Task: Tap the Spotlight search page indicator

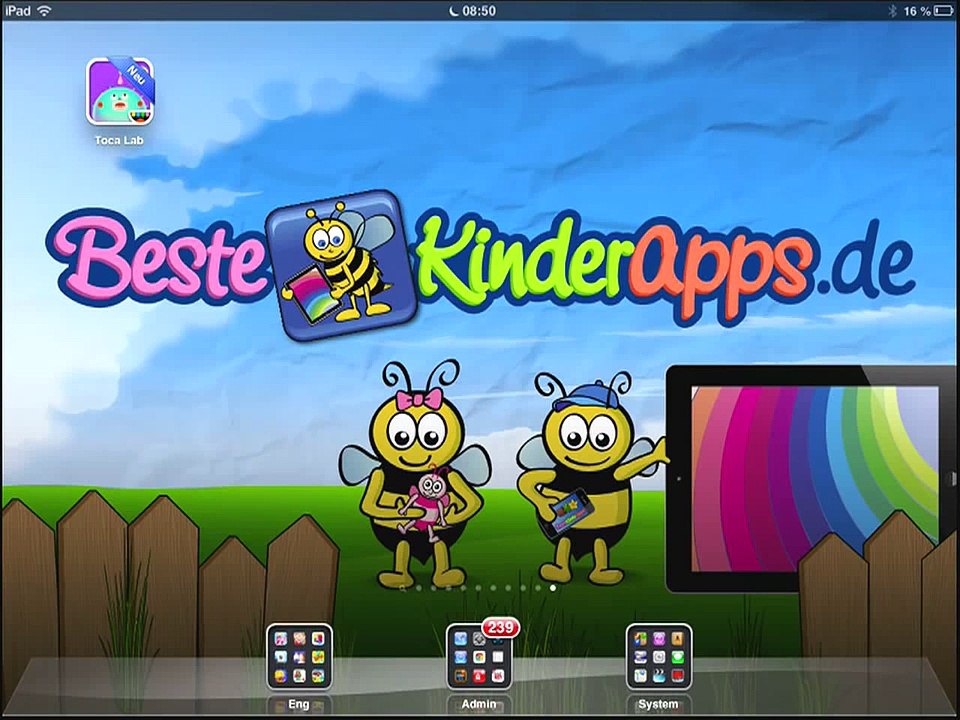Action: pyautogui.click(x=403, y=588)
